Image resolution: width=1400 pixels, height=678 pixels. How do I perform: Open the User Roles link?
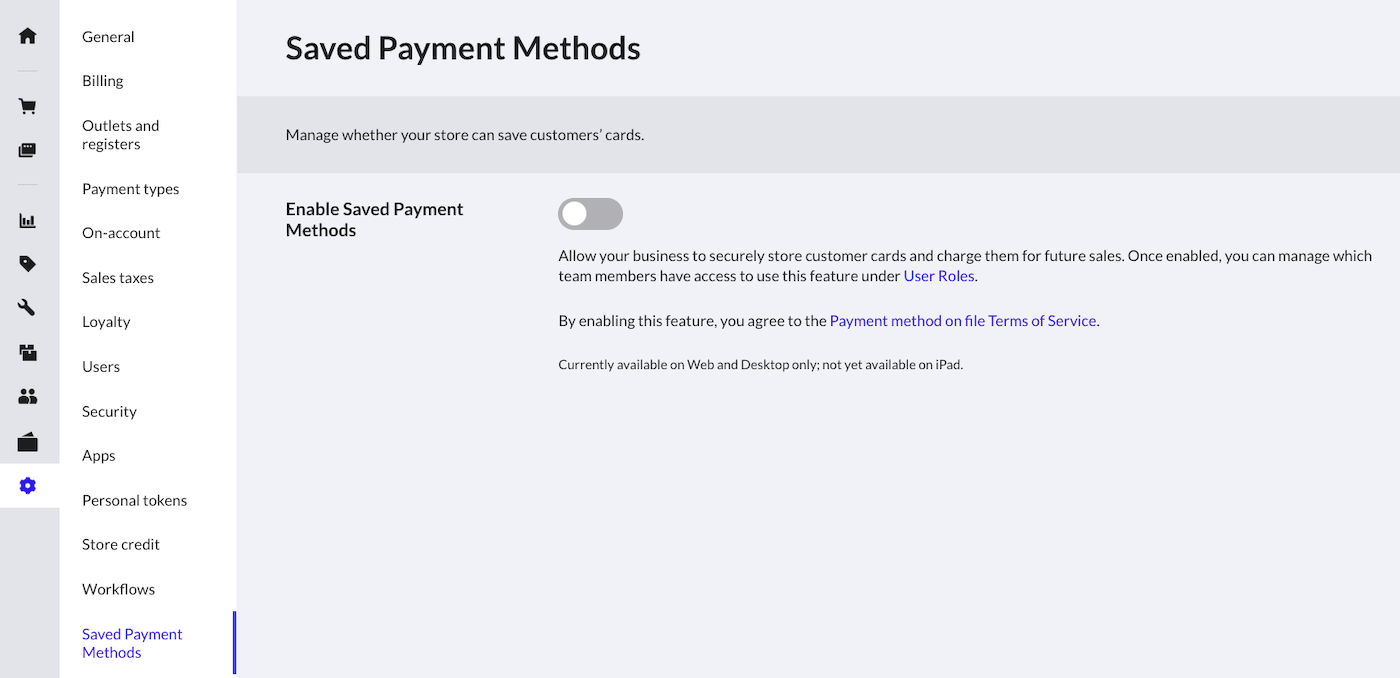[x=938, y=275]
